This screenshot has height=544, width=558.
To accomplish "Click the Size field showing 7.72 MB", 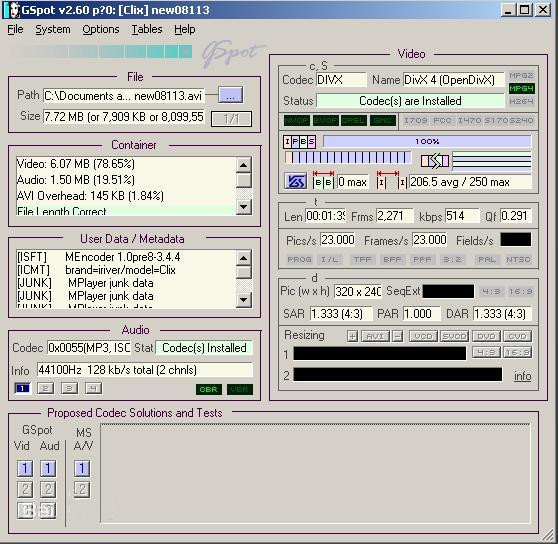I will pos(123,116).
